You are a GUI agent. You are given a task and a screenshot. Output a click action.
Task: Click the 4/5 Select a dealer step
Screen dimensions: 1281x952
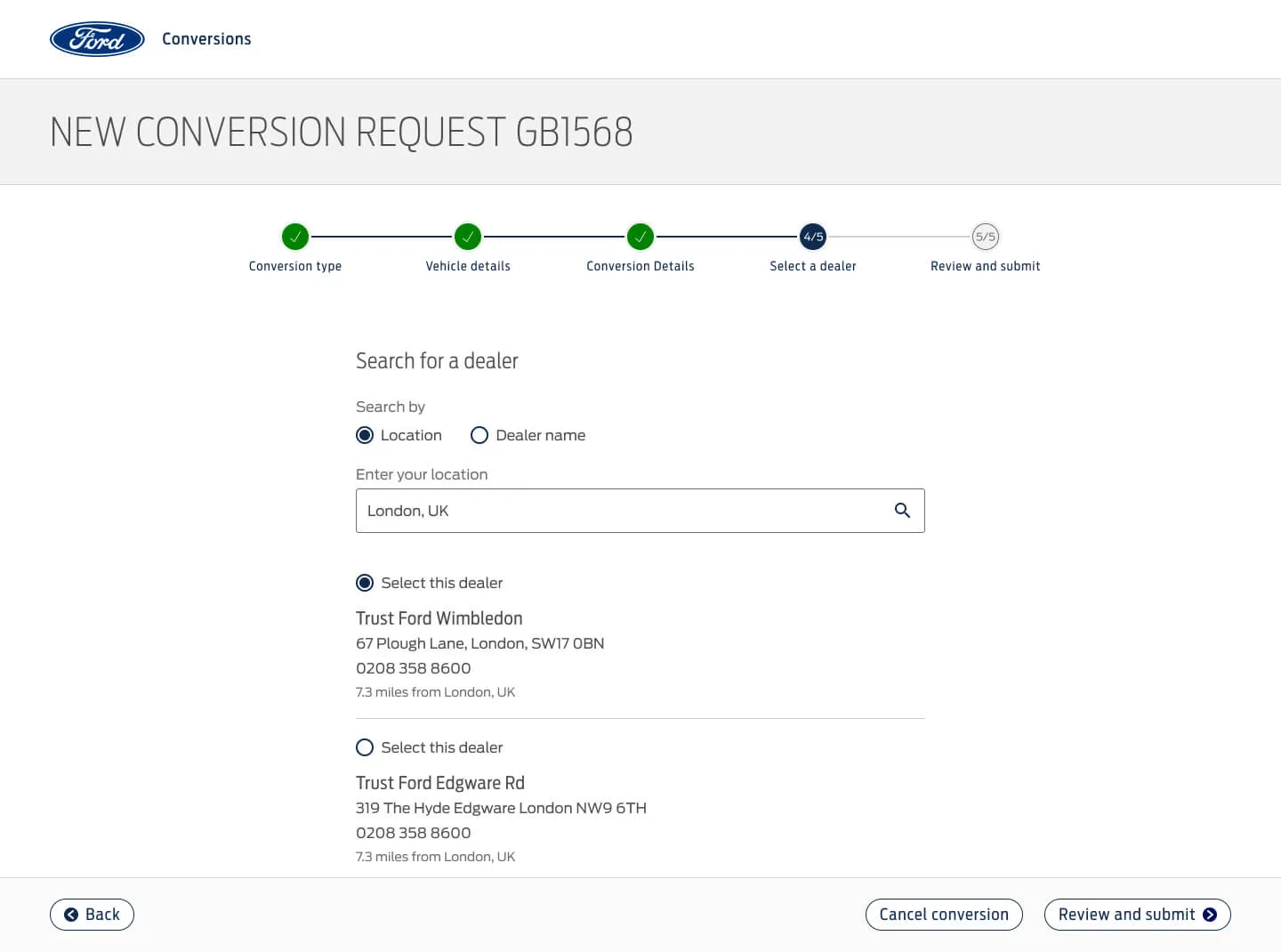pos(813,237)
